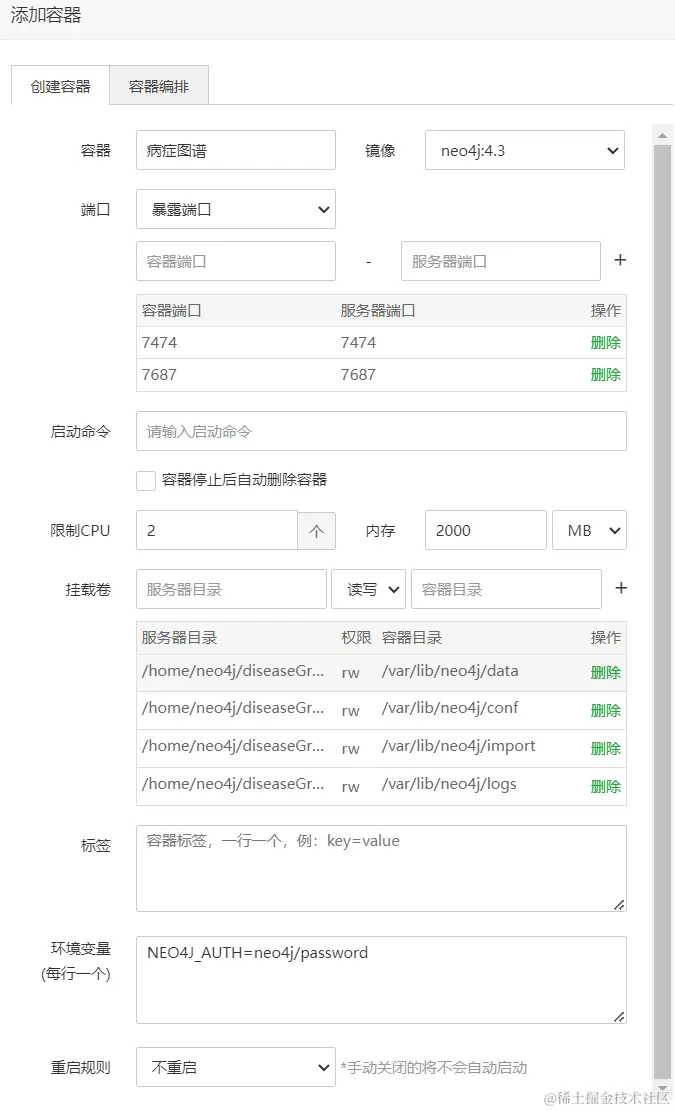Enable auto-delete container after stop checkbox
675x1111 pixels.
pos(146,480)
